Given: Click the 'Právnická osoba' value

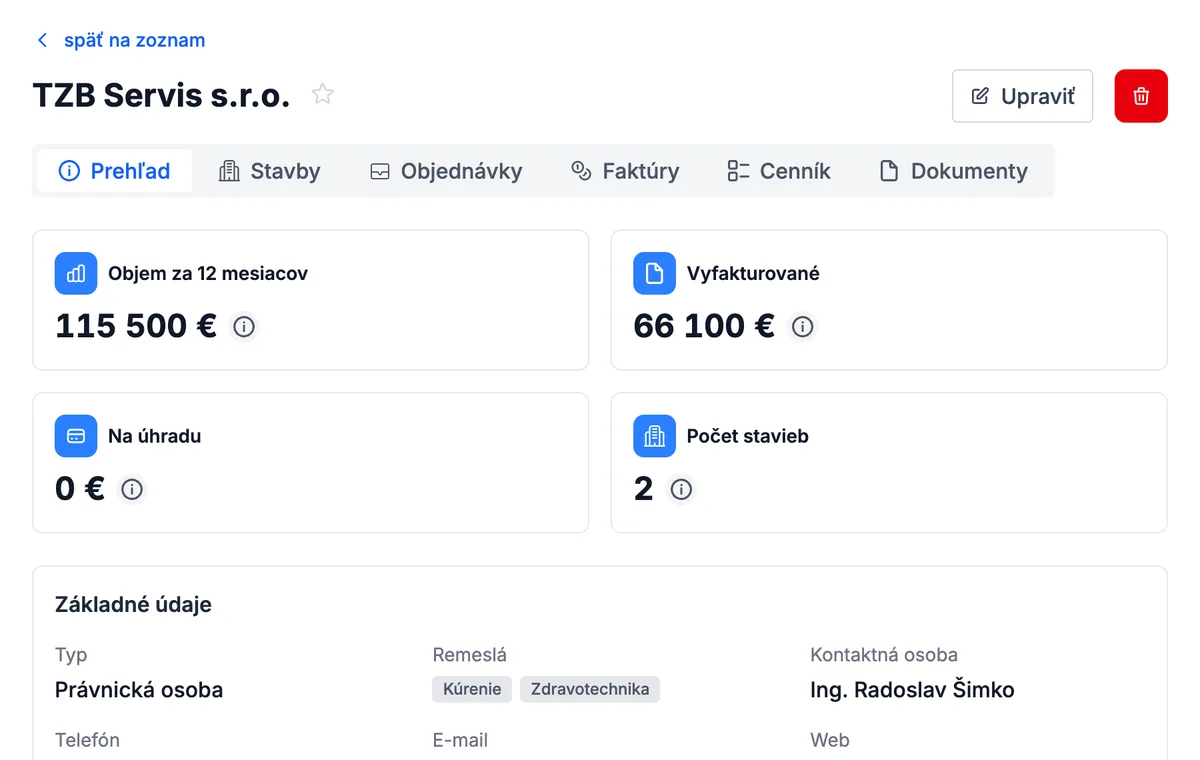Looking at the screenshot, I should [x=139, y=690].
